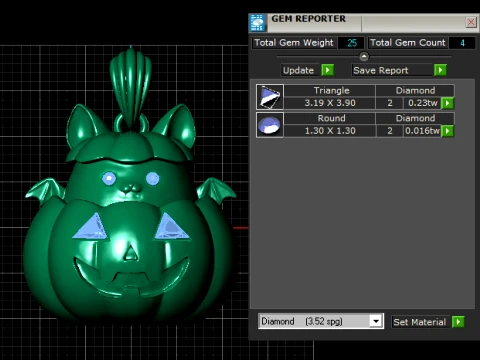This screenshot has height=360, width=480.
Task: Click the 0.23tw weight cell
Action: point(422,103)
